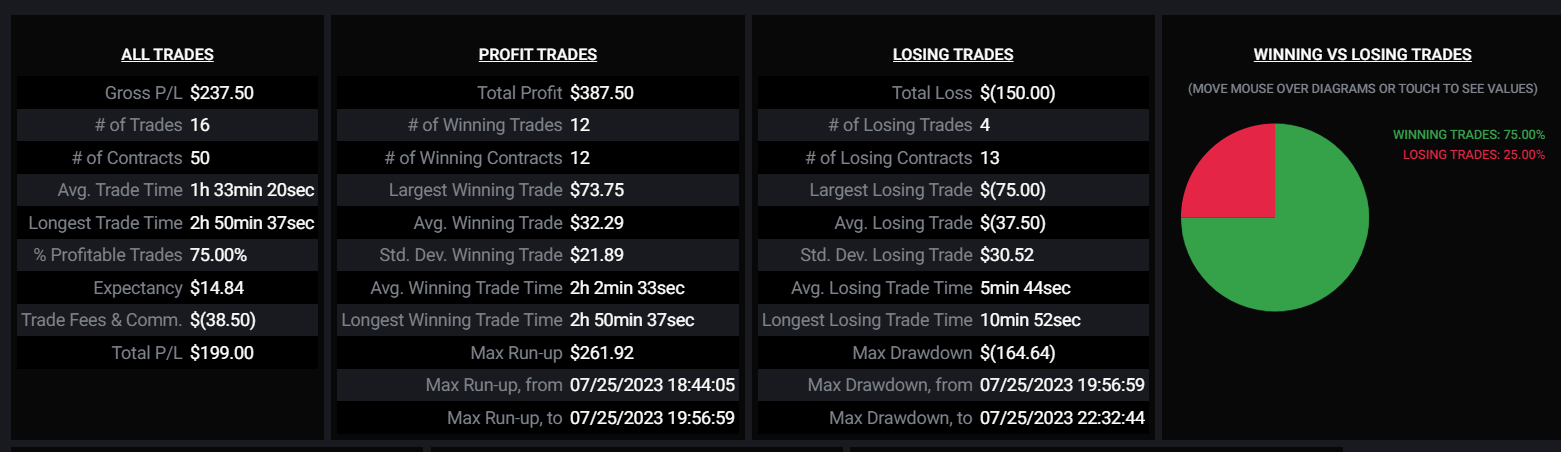The height and width of the screenshot is (452, 1561).
Task: Click the Trade Fees & Comm. row
Action: click(167, 320)
